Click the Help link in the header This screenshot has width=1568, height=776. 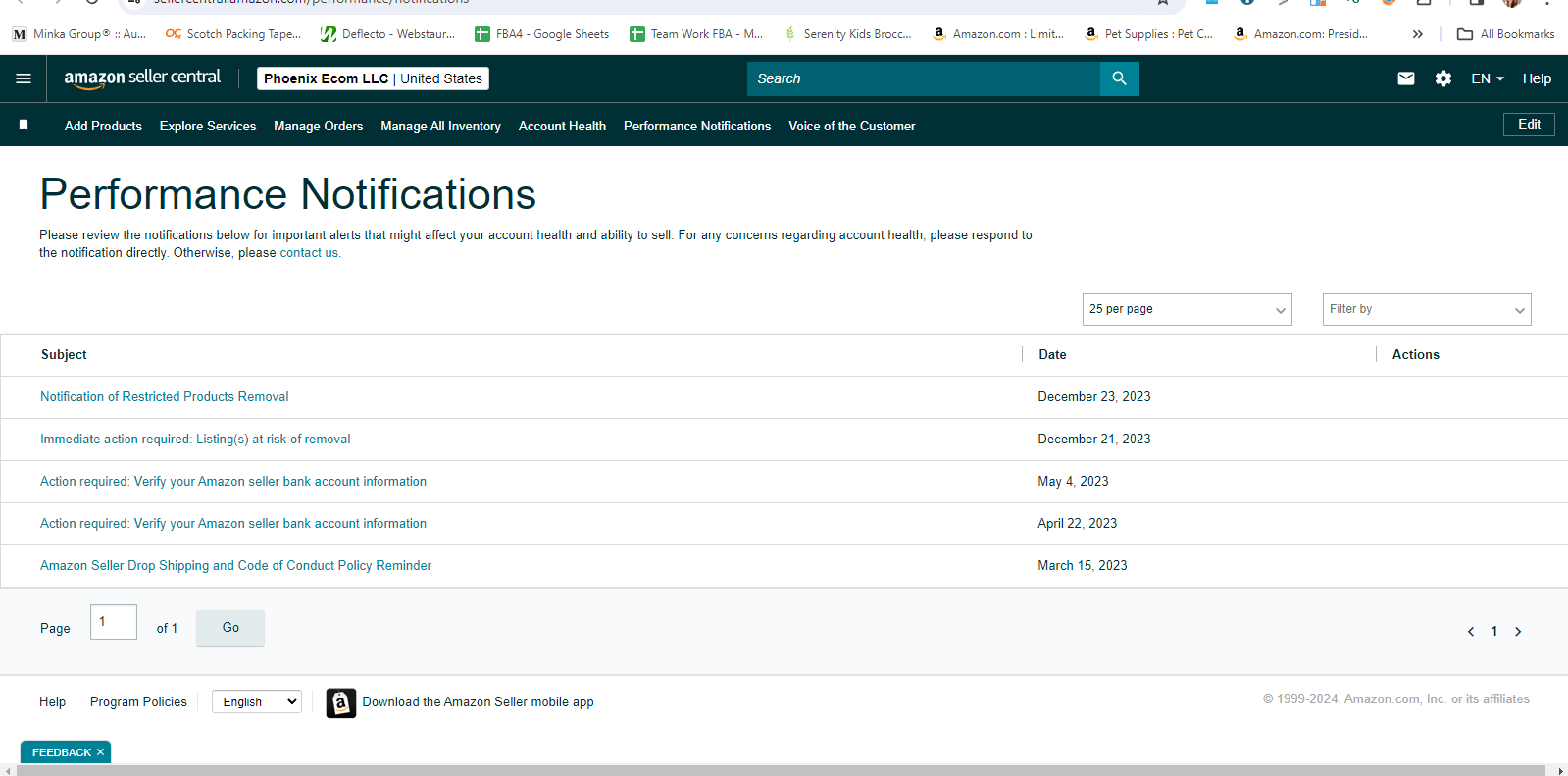(1537, 78)
